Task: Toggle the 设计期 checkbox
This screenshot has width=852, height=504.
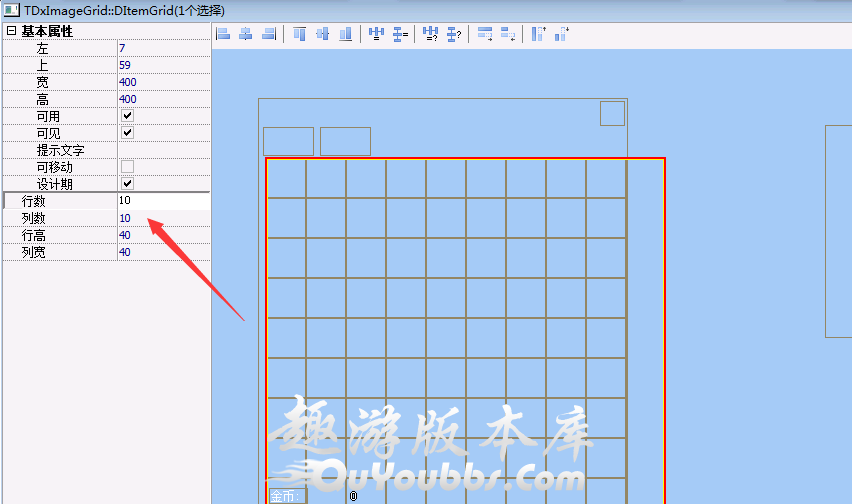Action: coord(127,184)
